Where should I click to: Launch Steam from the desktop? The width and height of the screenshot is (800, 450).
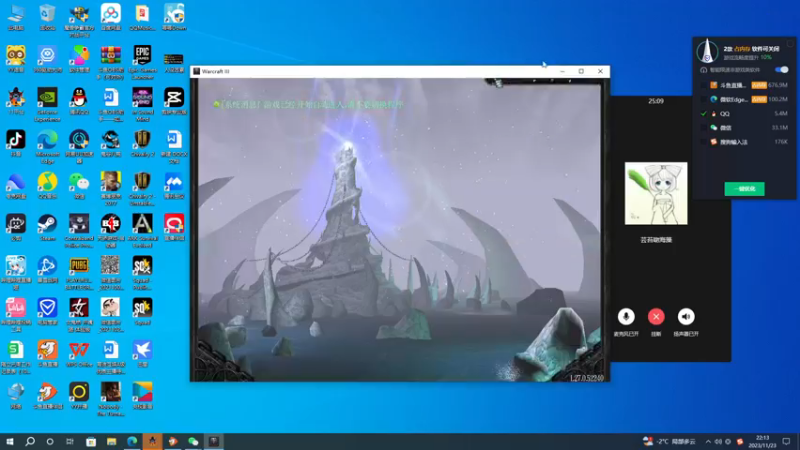(x=47, y=228)
